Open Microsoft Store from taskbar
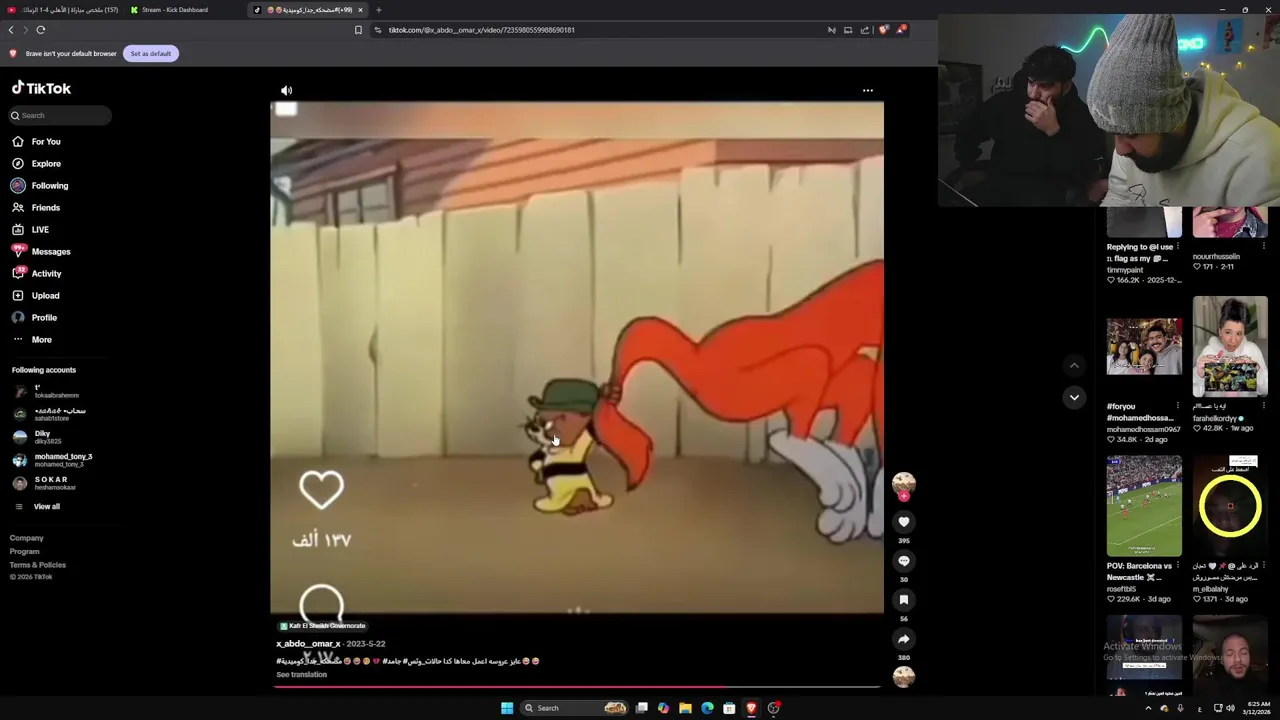Image resolution: width=1280 pixels, height=720 pixels. click(x=729, y=708)
